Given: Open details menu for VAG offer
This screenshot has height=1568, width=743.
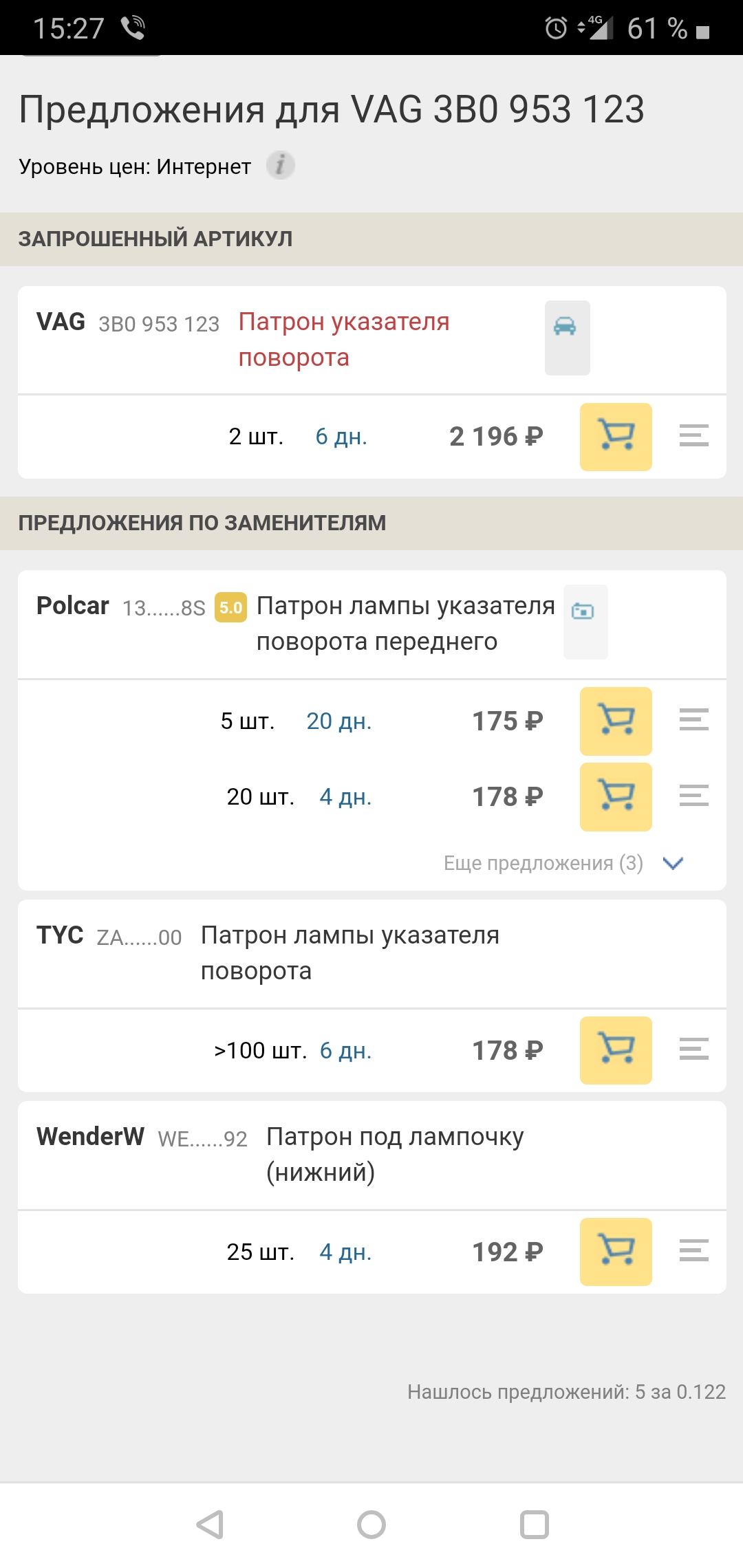Looking at the screenshot, I should click(693, 436).
